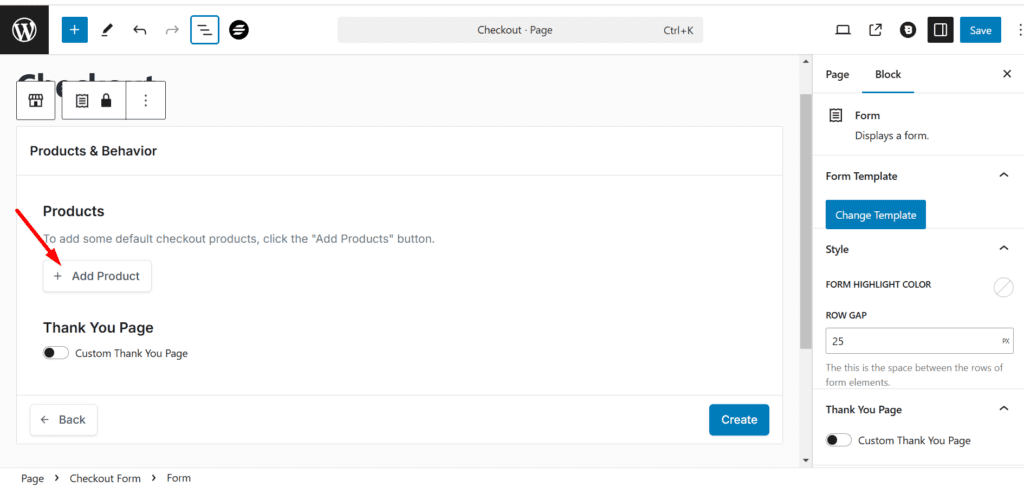Viewport: 1024px width, 487px height.
Task: Enable Custom Thank You Page in form editor
Action: [x=56, y=353]
